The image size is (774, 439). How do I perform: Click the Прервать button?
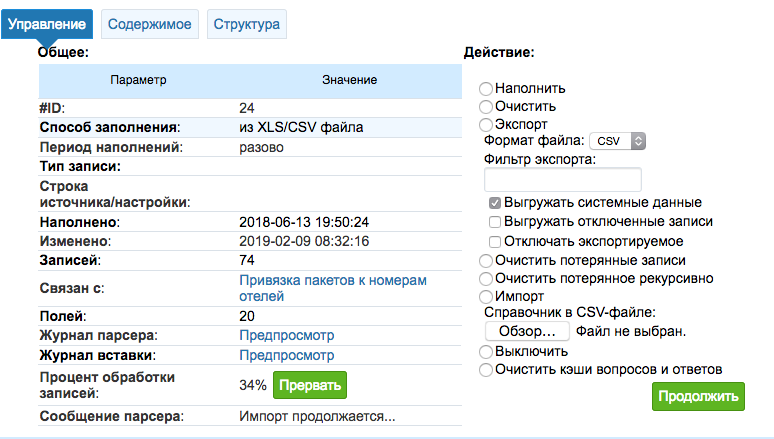310,385
